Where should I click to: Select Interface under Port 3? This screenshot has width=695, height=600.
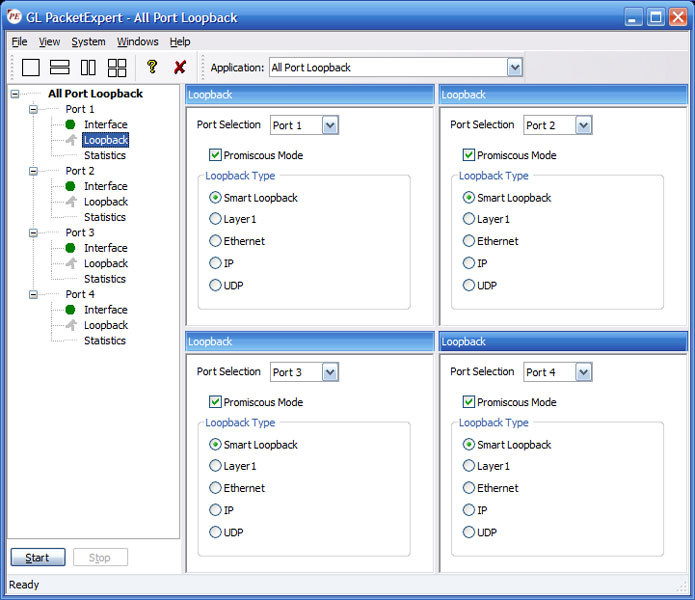coord(105,248)
